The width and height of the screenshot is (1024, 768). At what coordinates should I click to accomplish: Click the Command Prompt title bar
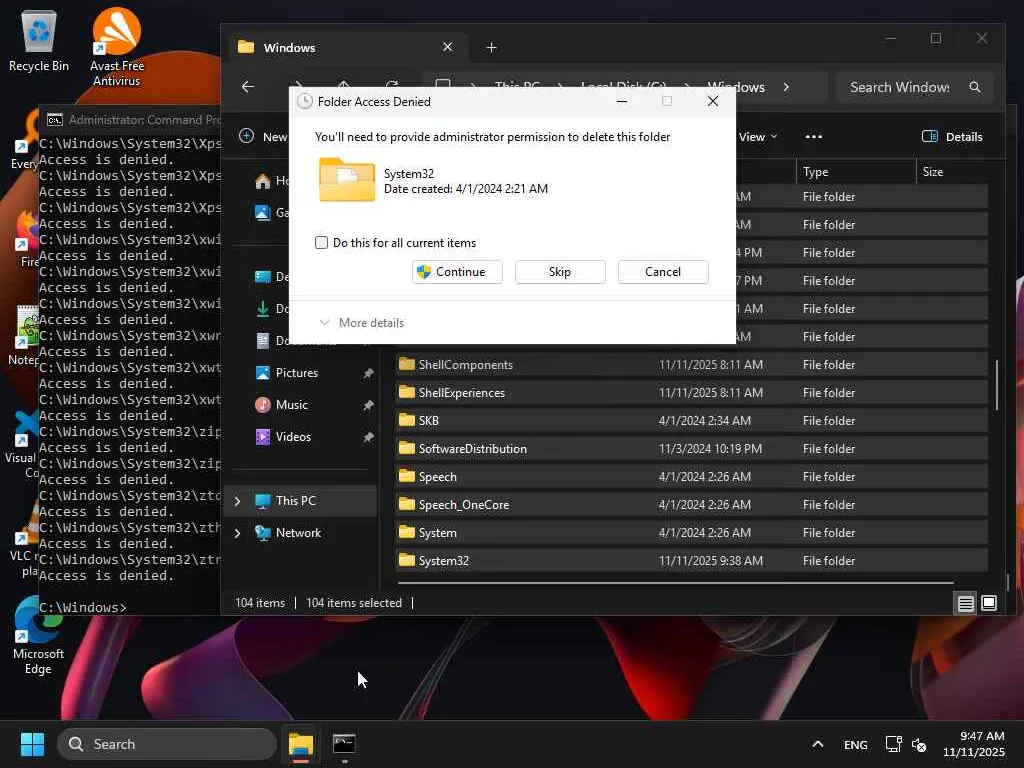[131, 120]
